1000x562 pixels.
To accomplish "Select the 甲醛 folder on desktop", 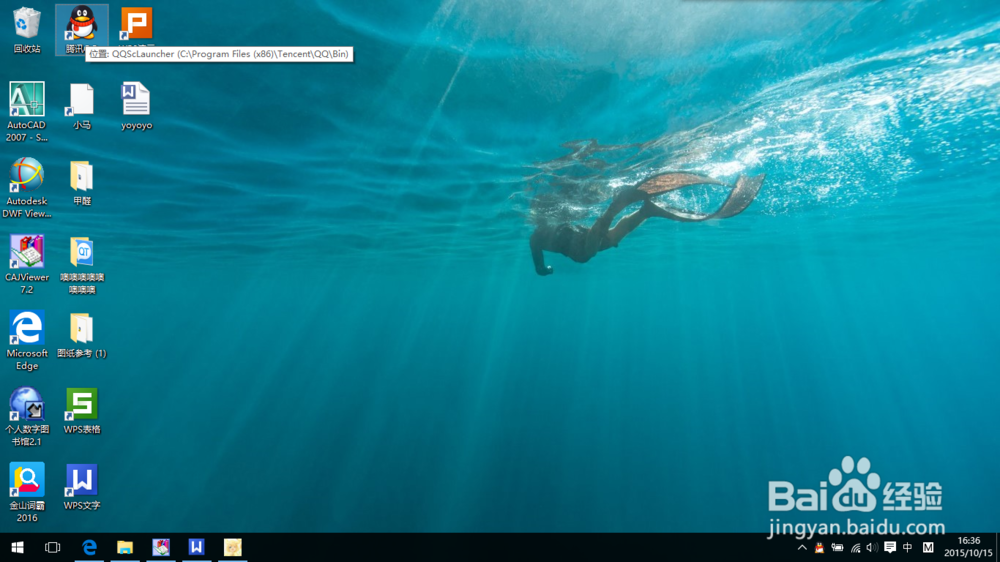I will coord(82,182).
